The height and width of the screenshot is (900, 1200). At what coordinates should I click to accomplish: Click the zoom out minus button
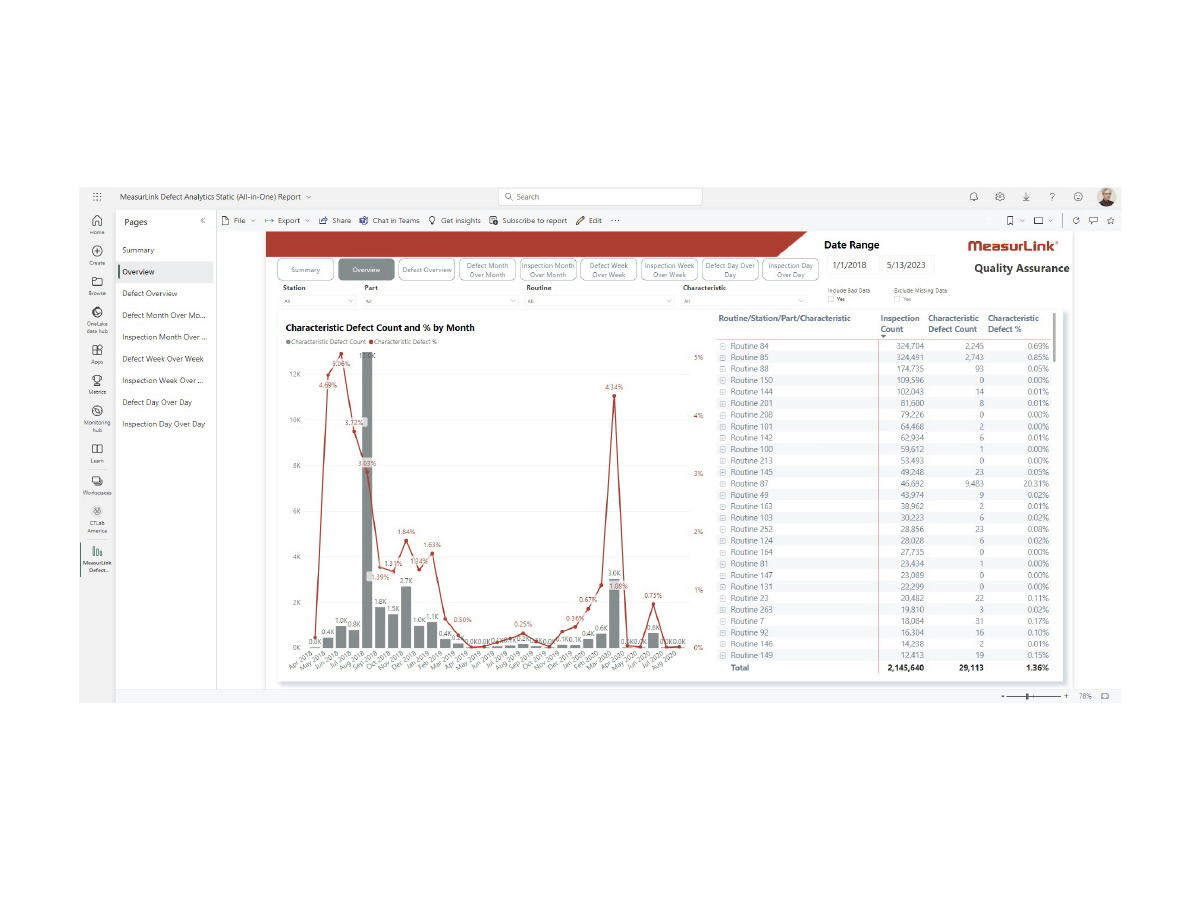pos(1002,695)
